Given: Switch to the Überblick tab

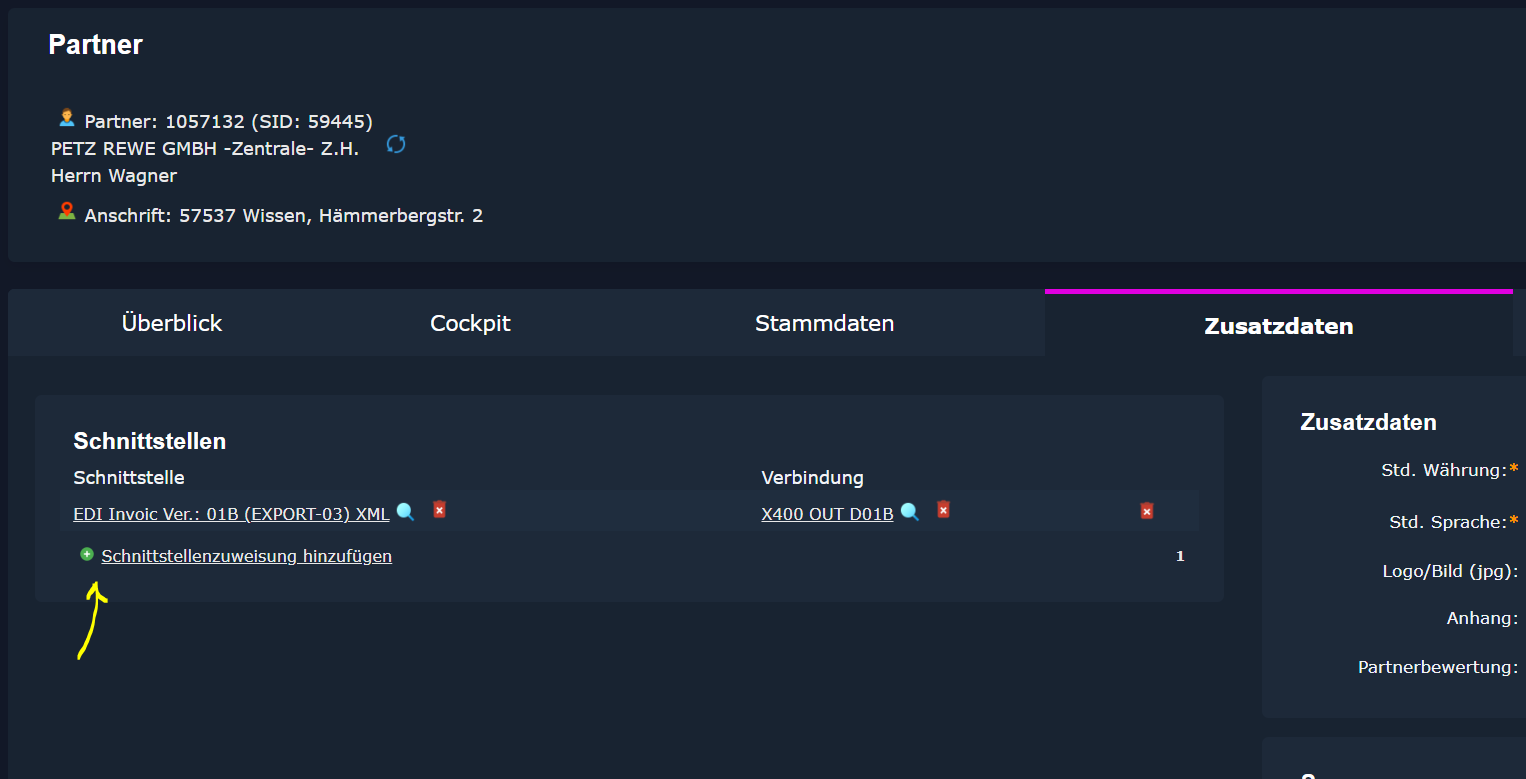Looking at the screenshot, I should pyautogui.click(x=172, y=323).
